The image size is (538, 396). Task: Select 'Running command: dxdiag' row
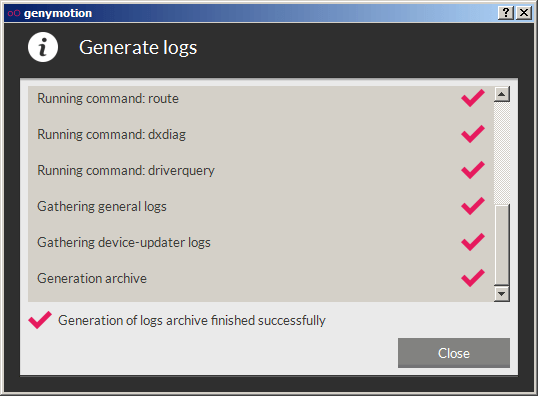pyautogui.click(x=260, y=135)
